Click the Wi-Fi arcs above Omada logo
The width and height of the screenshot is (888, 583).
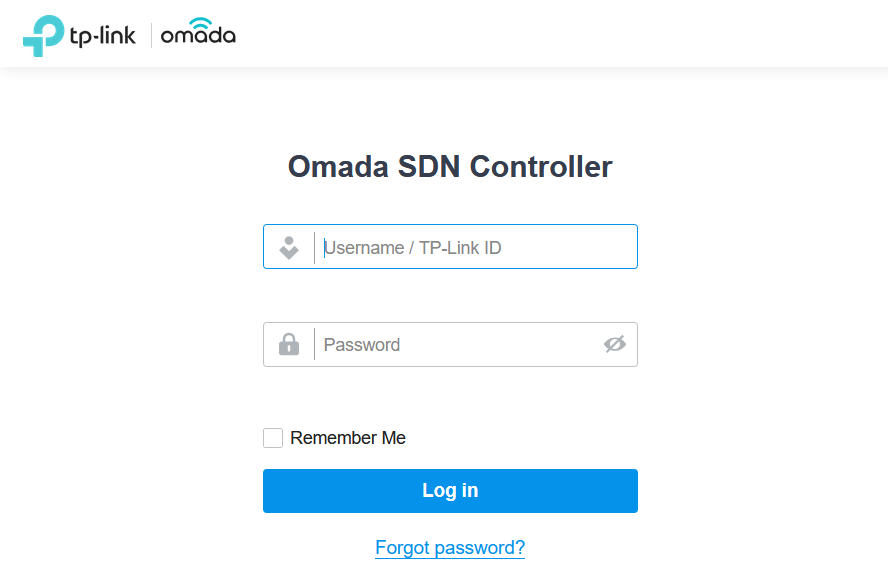(x=200, y=23)
